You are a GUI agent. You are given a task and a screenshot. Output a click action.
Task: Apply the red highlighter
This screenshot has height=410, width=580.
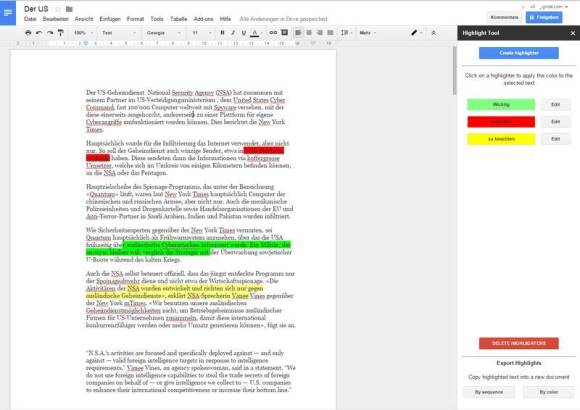click(501, 122)
